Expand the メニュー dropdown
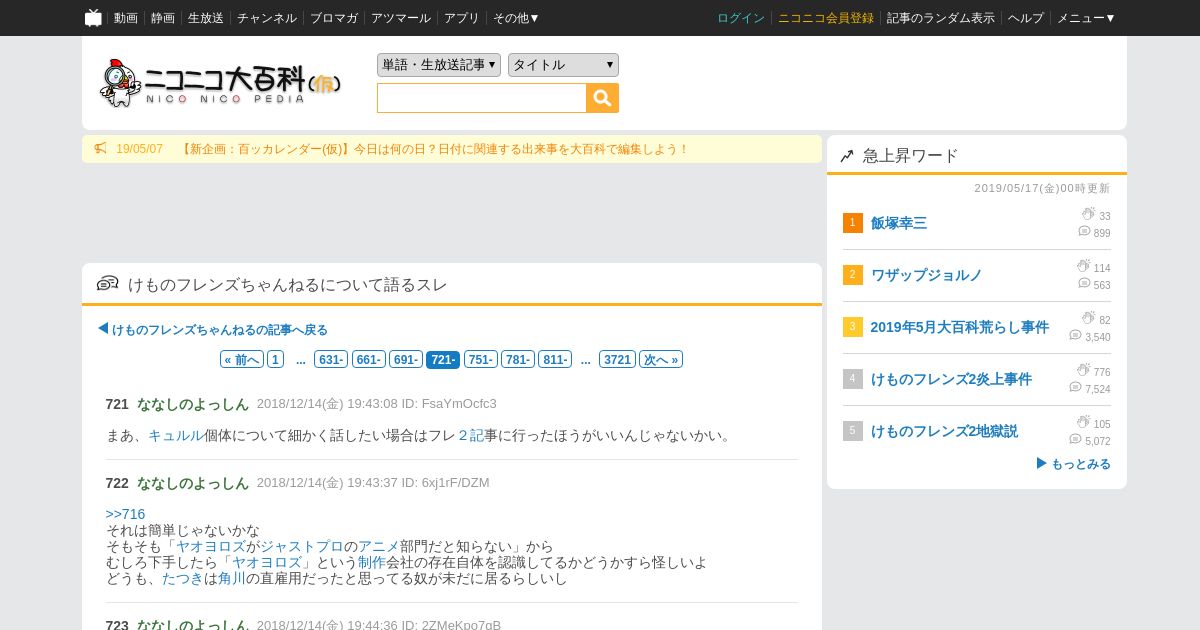The width and height of the screenshot is (1200, 630). [1086, 18]
